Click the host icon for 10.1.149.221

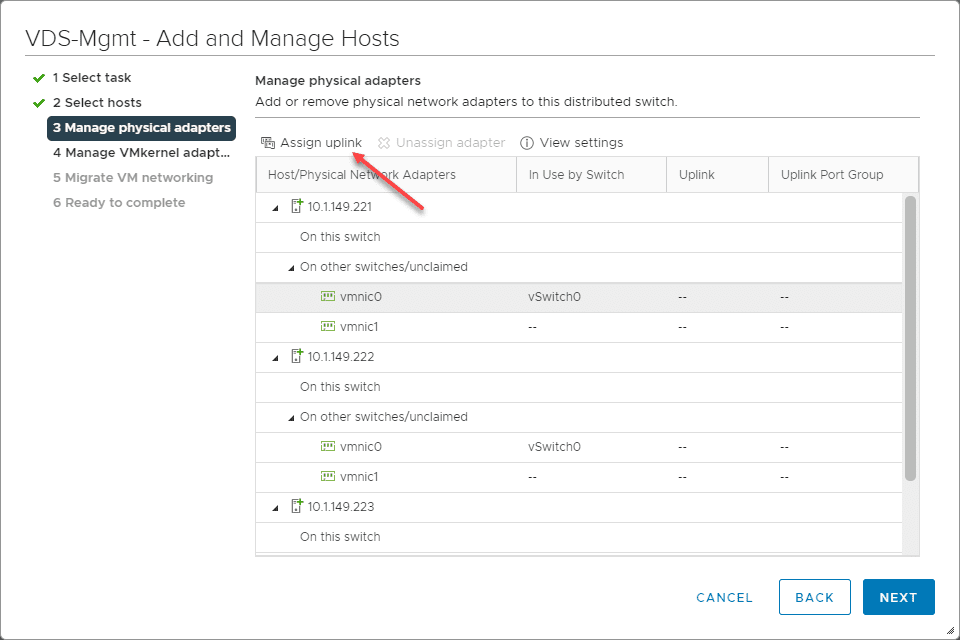[x=296, y=207]
